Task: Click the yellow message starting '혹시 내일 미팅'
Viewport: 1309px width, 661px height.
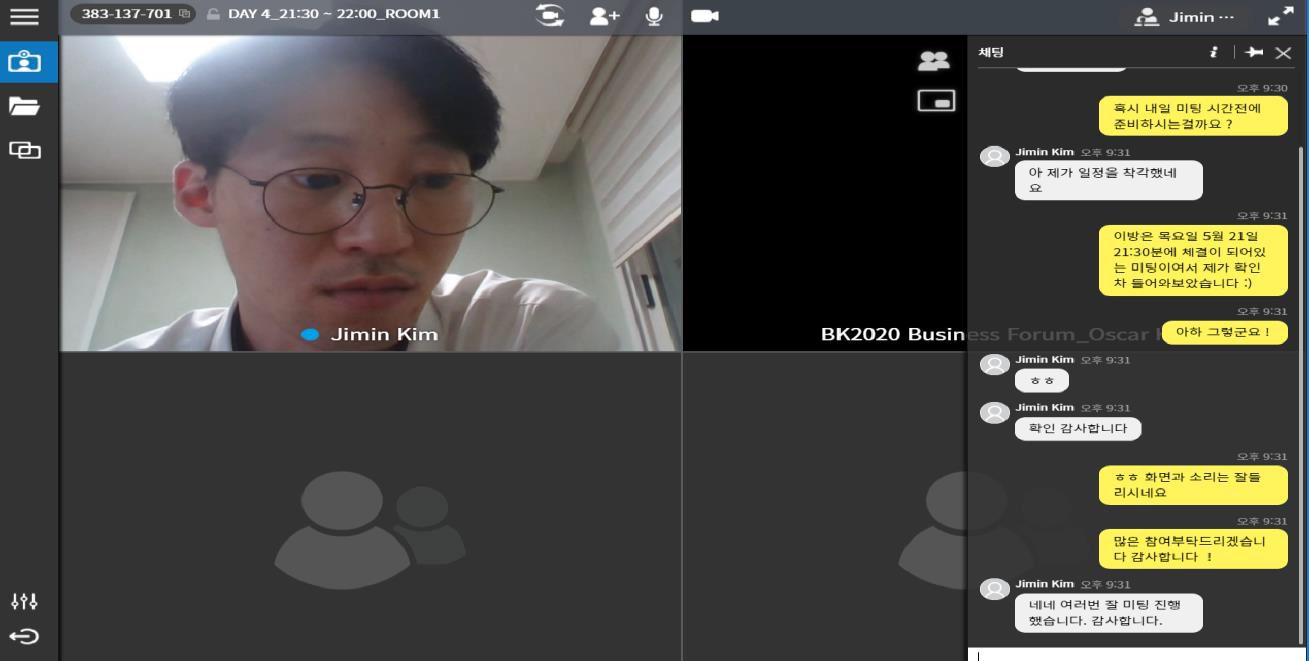Action: 1193,116
